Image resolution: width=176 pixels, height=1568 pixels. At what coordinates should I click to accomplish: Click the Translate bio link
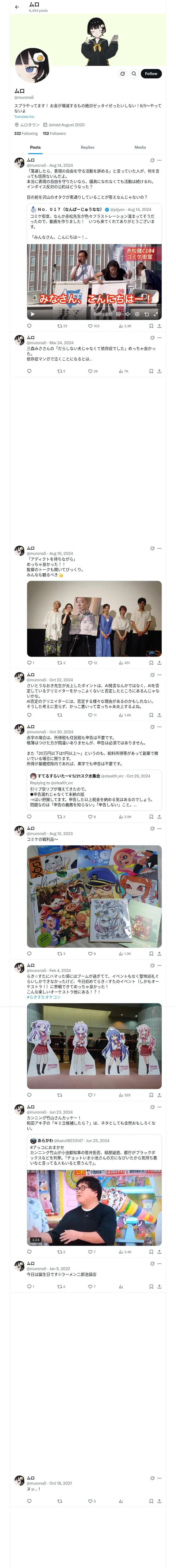point(24,116)
